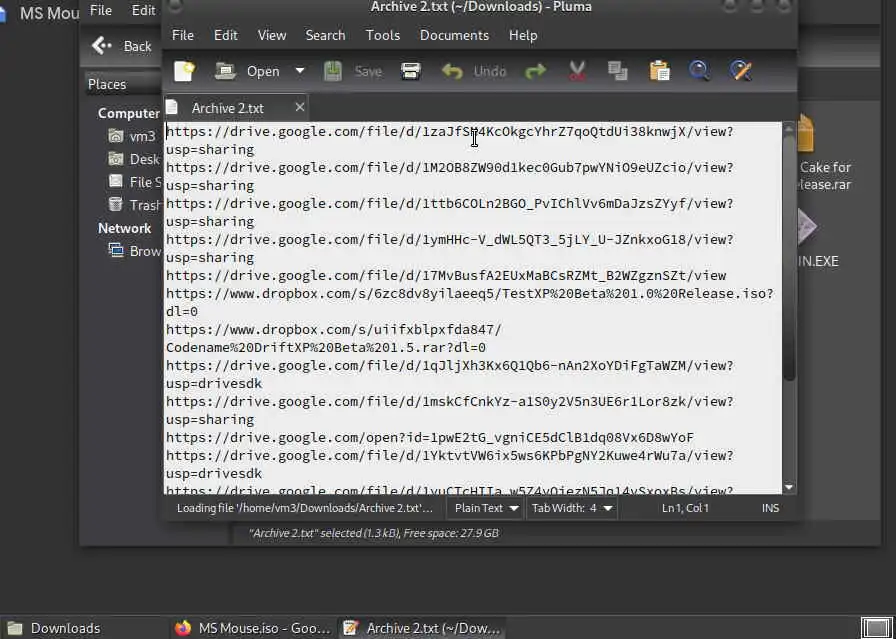
Task: Expand the Open recent files arrow
Action: 300,71
